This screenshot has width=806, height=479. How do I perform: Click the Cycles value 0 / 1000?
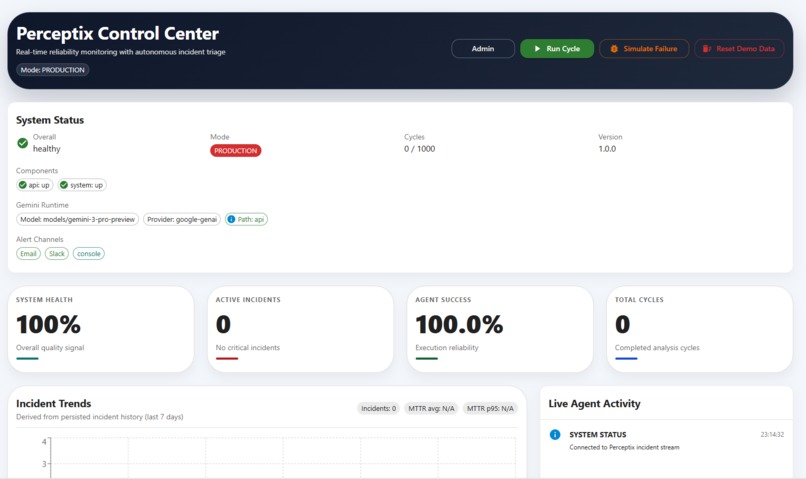tap(419, 149)
